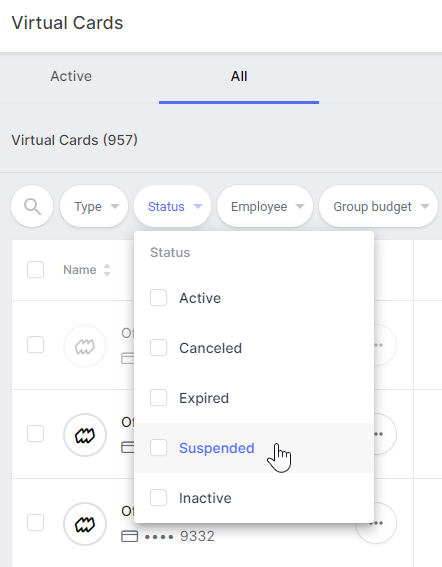Click the card logo avatar in second row

pos(85,435)
